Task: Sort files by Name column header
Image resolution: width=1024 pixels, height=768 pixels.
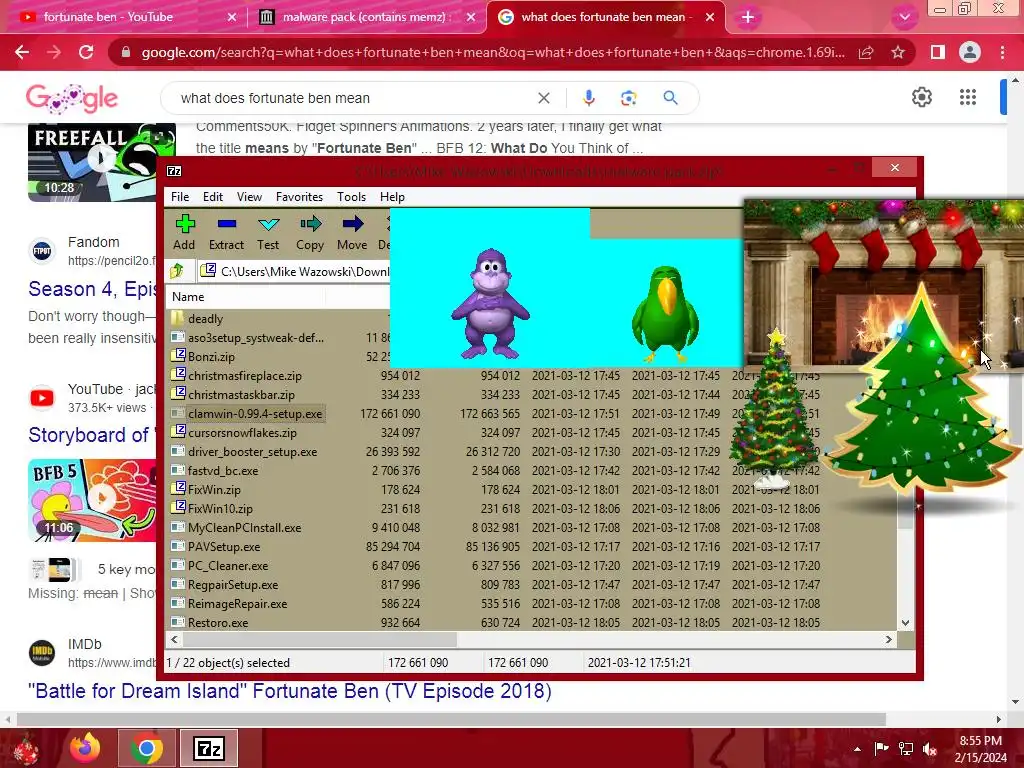Action: coord(188,296)
